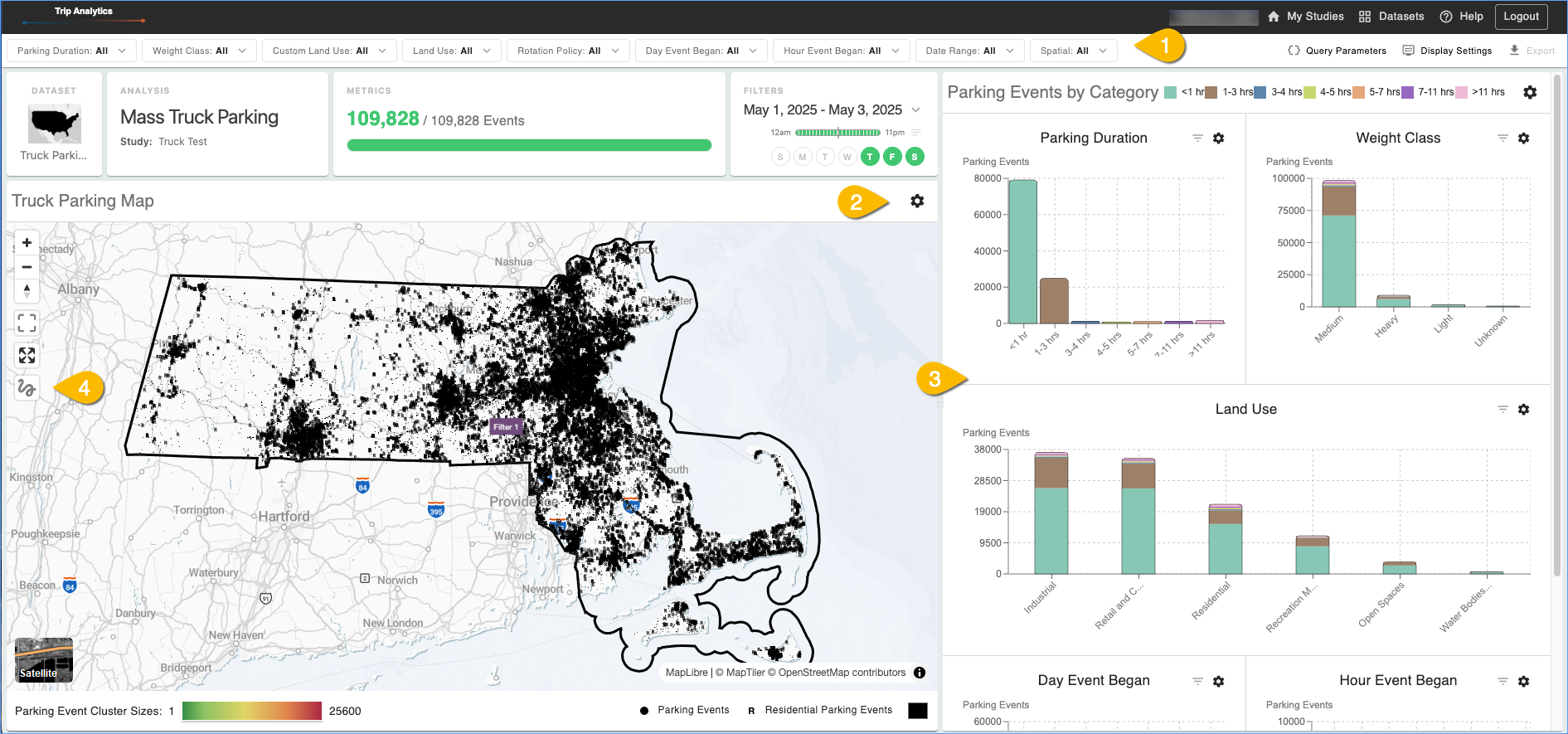Open the Rotation Policy filter dropdown

pos(568,51)
